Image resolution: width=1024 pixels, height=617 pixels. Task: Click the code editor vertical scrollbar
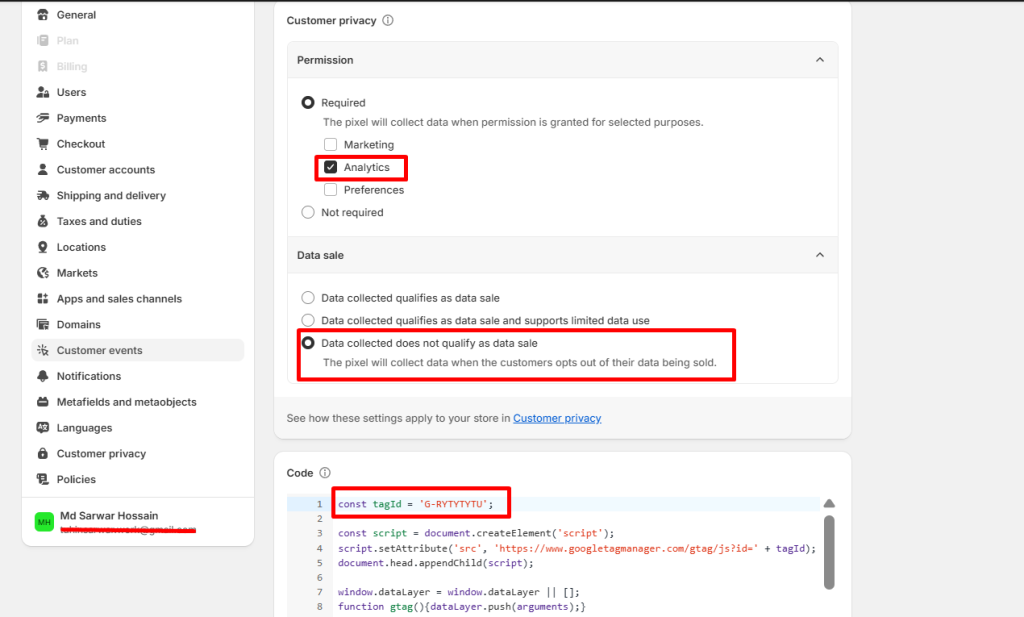click(829, 550)
